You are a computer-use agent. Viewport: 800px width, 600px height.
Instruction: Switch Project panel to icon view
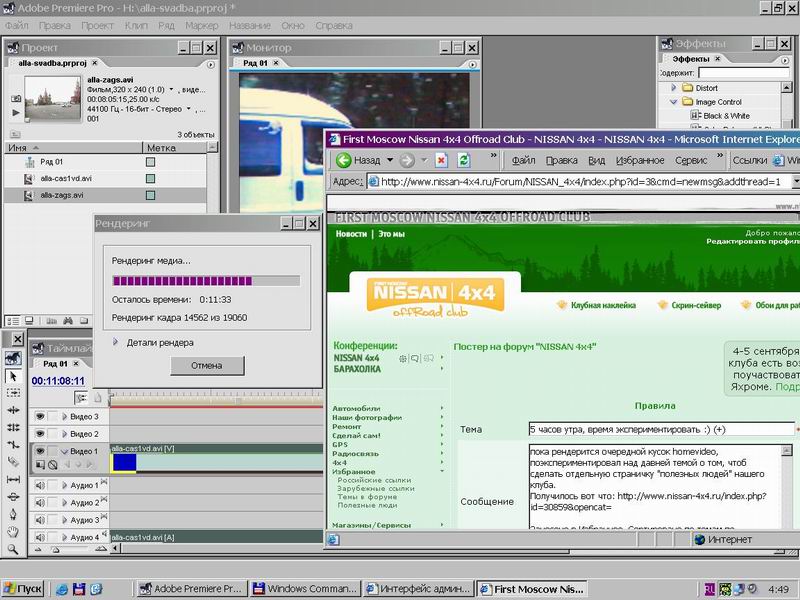[x=29, y=321]
